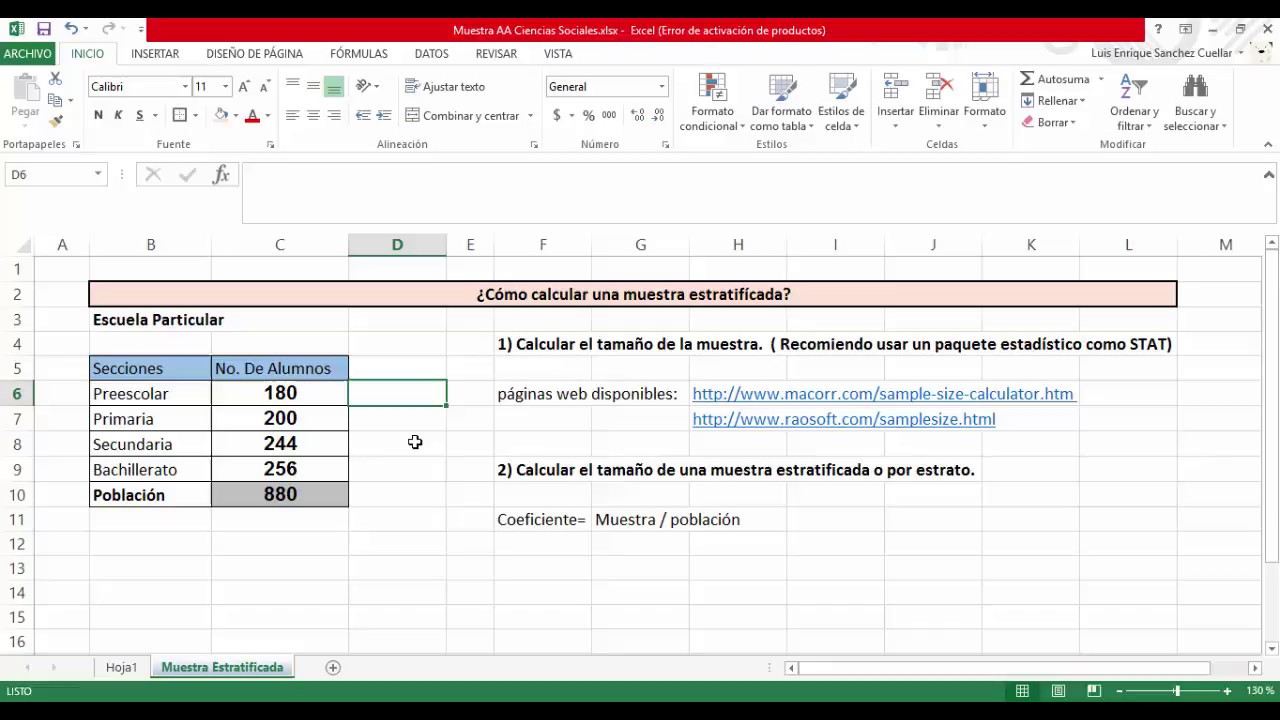Open the raosoft.com samplesize link

844,419
